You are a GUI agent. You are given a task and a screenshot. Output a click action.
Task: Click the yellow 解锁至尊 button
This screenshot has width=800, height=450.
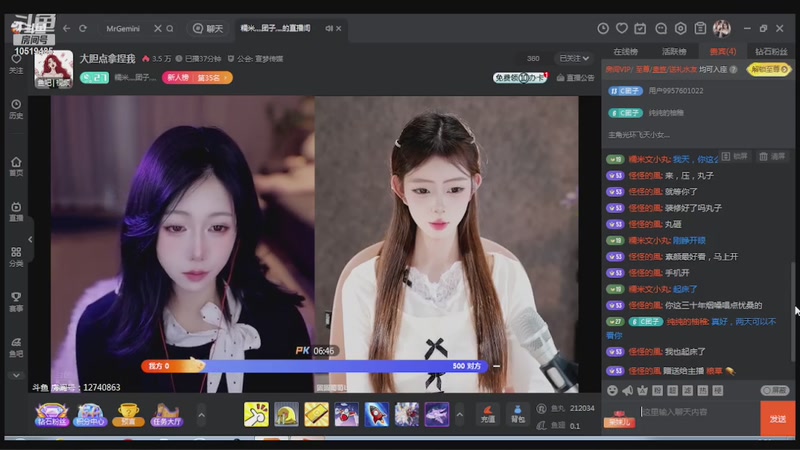click(769, 69)
